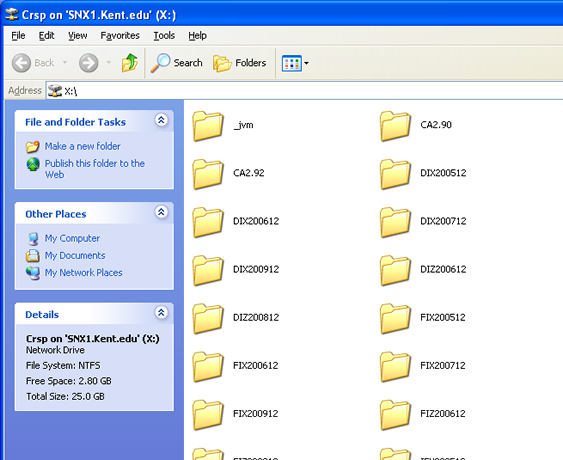563x460 pixels.
Task: Click the window title bar drive icon
Action: [11, 14]
